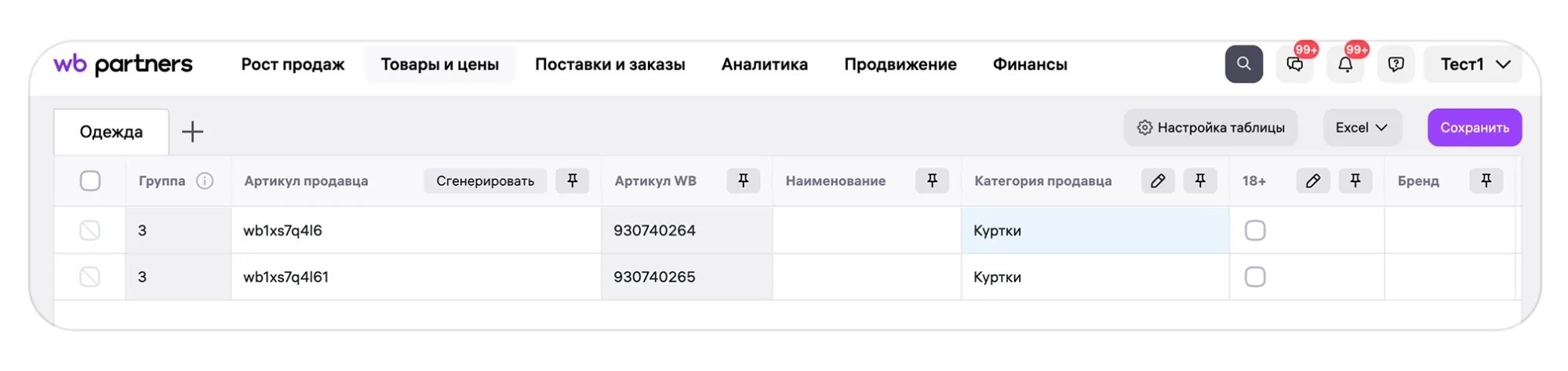Viewport: 1568px width, 371px height.
Task: Check the 18+ box for wb1xs7q4l6
Action: pyautogui.click(x=1255, y=231)
